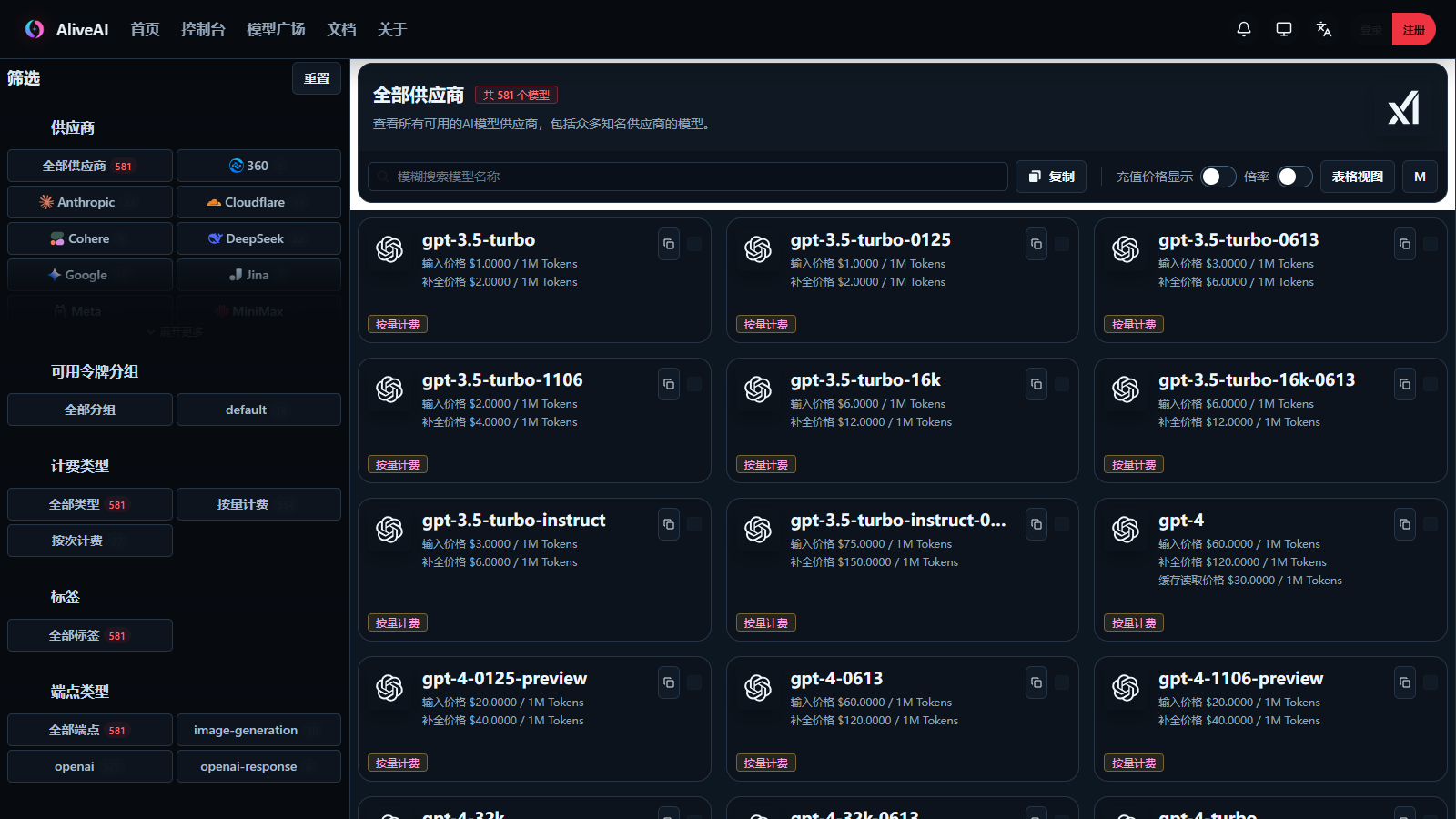Click copy icon on gpt-3.5-turbo-0613 card
1456x819 pixels.
pyautogui.click(x=1405, y=244)
